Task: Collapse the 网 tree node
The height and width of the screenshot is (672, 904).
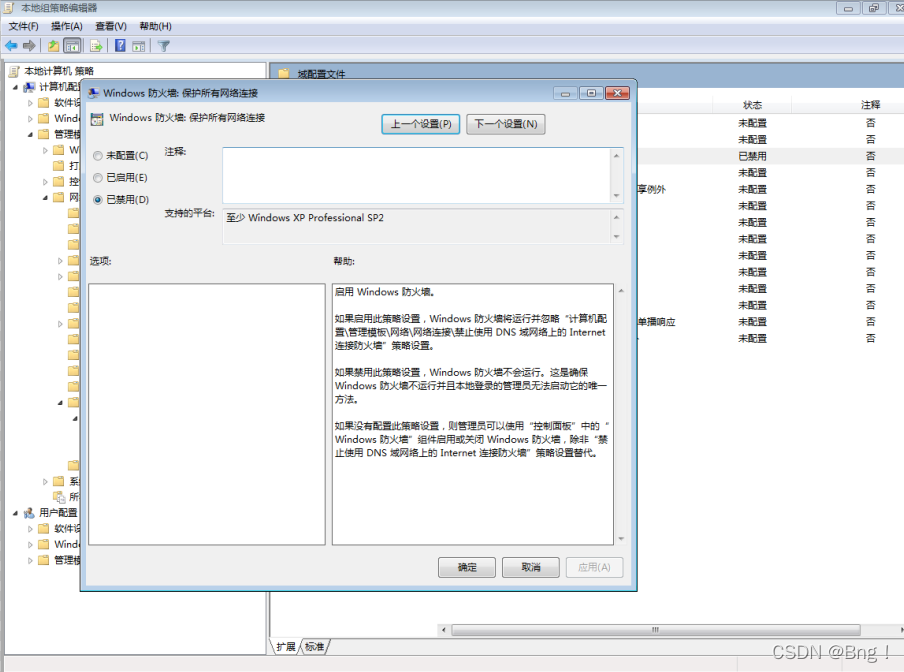Action: 46,198
